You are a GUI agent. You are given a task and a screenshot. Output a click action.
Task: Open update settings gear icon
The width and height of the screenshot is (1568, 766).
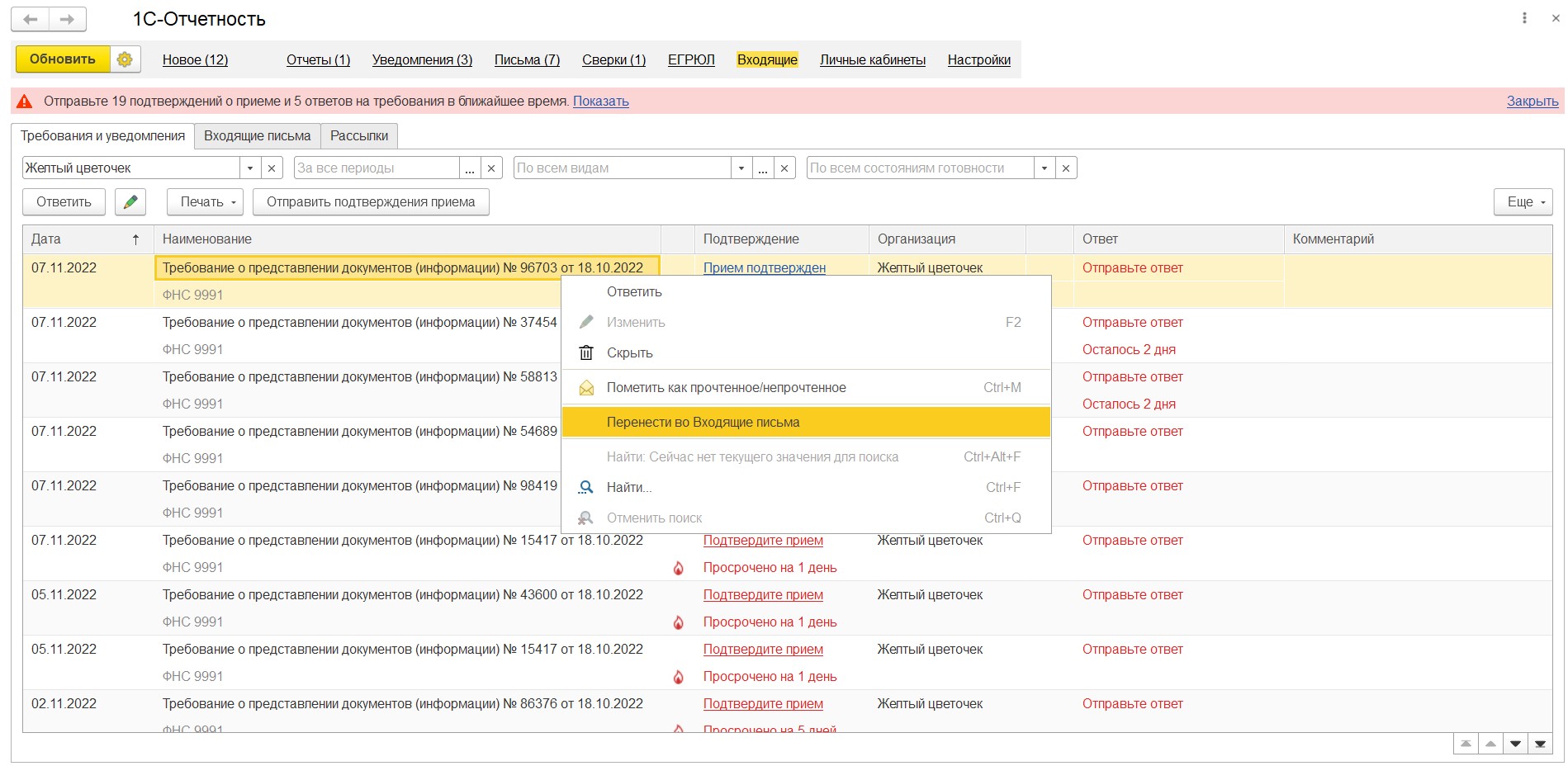tap(125, 59)
